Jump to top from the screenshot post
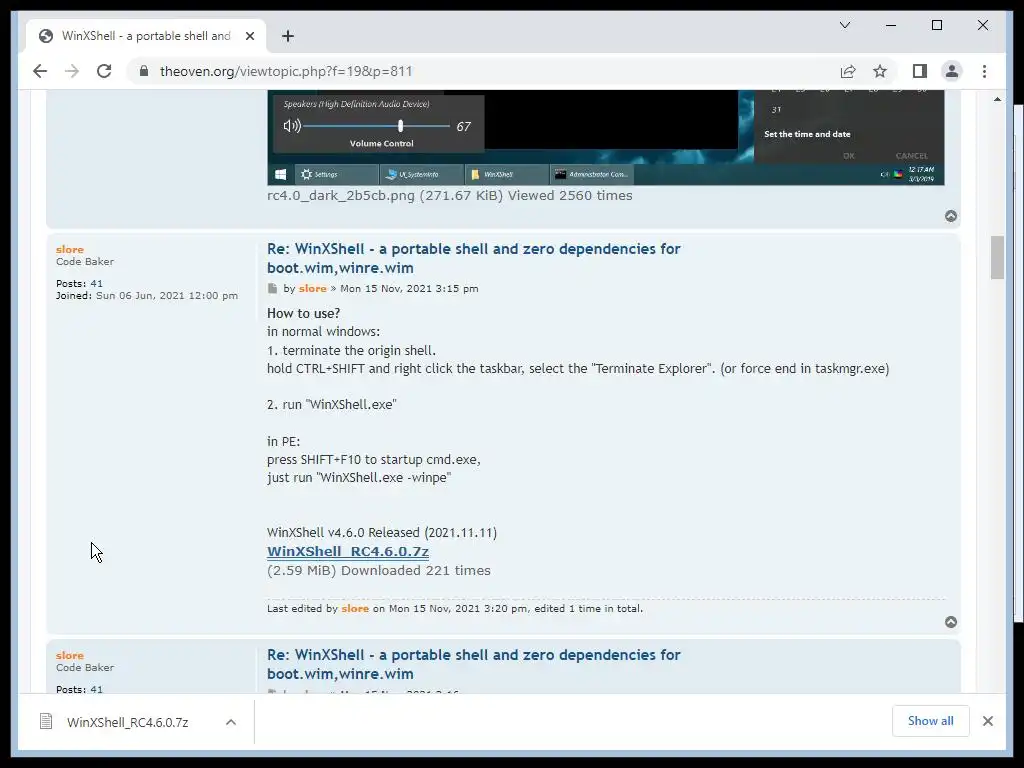The image size is (1024, 768). click(951, 216)
